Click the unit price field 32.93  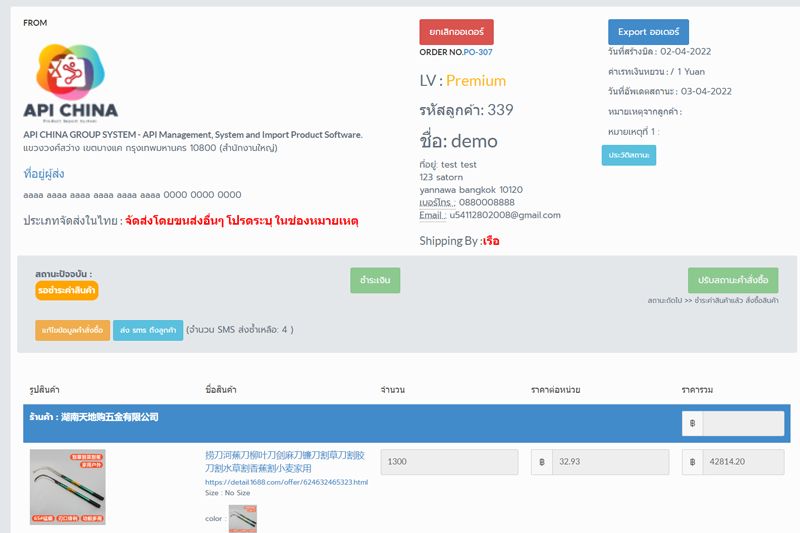pyautogui.click(x=610, y=462)
